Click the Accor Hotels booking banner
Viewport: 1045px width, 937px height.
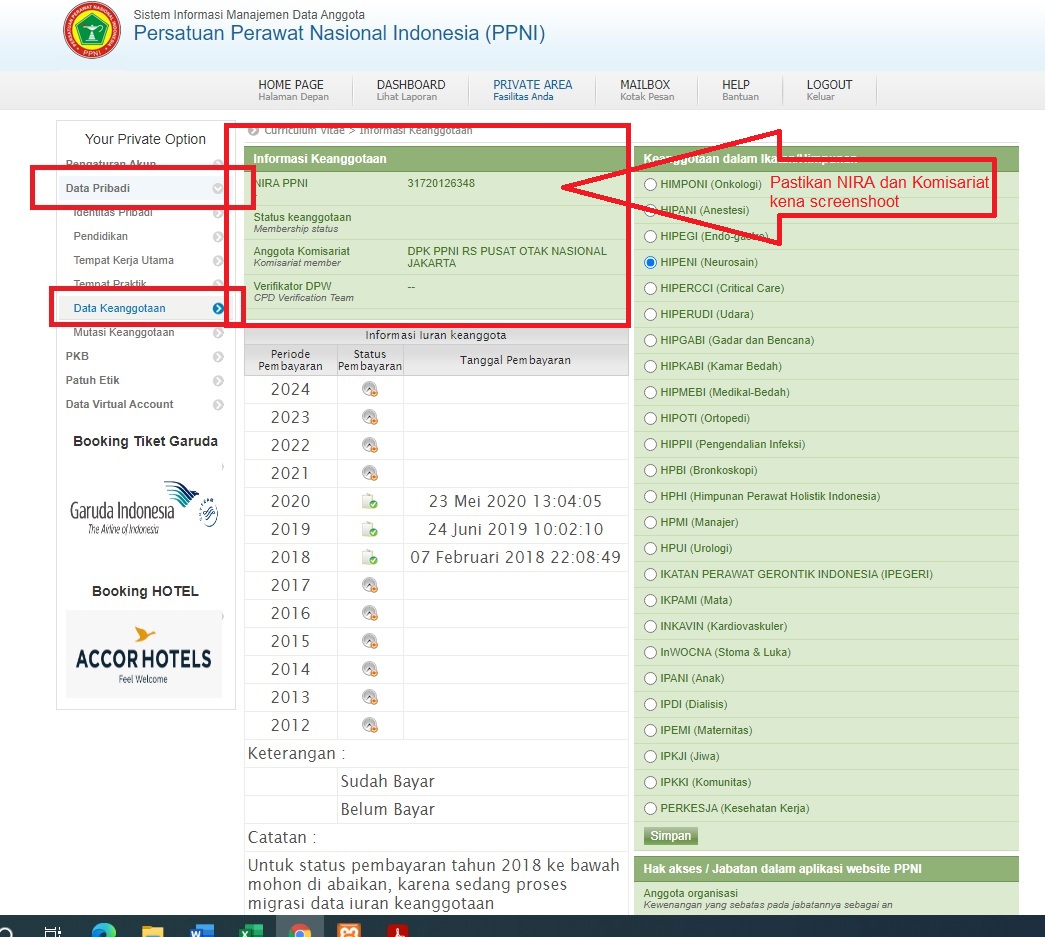[x=143, y=654]
